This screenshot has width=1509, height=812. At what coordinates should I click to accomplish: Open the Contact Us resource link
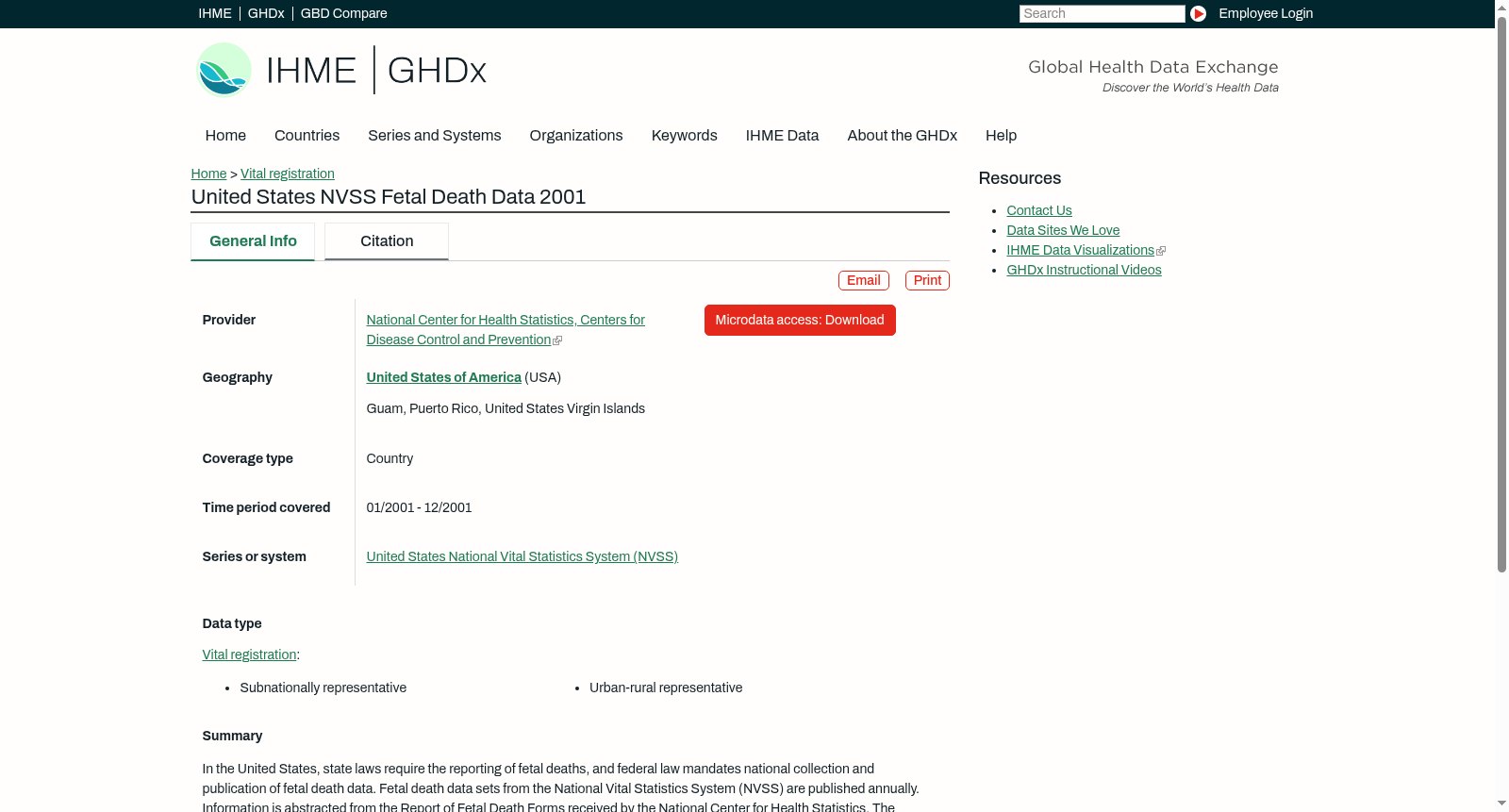(1039, 210)
